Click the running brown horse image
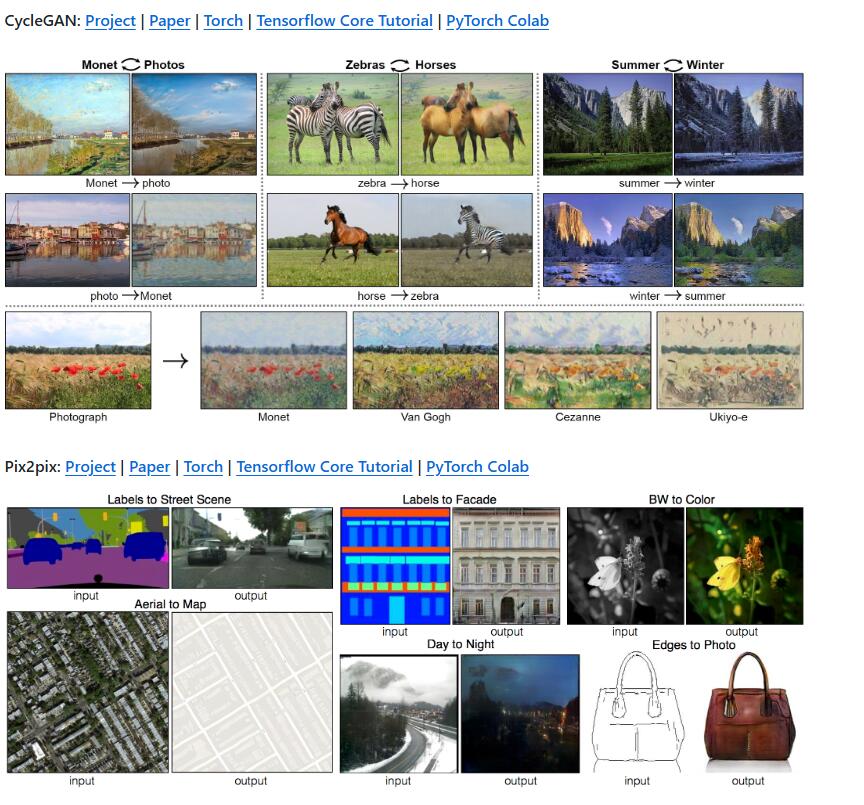 point(333,240)
